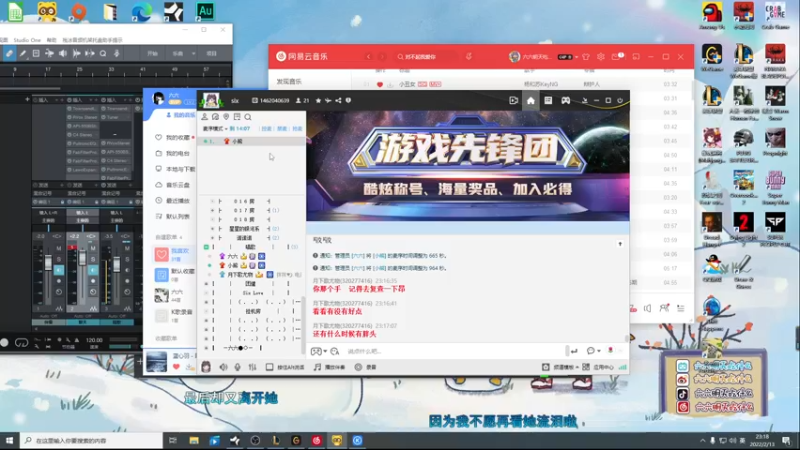Click the record button in Studio One transport
The height and width of the screenshot is (450, 800).
(x=5, y=343)
